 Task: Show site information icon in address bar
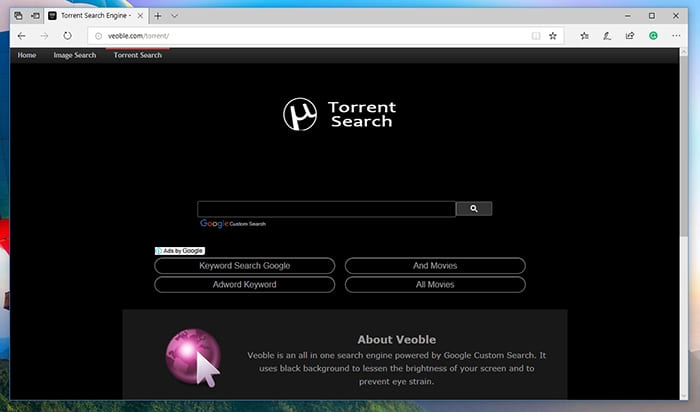pyautogui.click(x=99, y=36)
